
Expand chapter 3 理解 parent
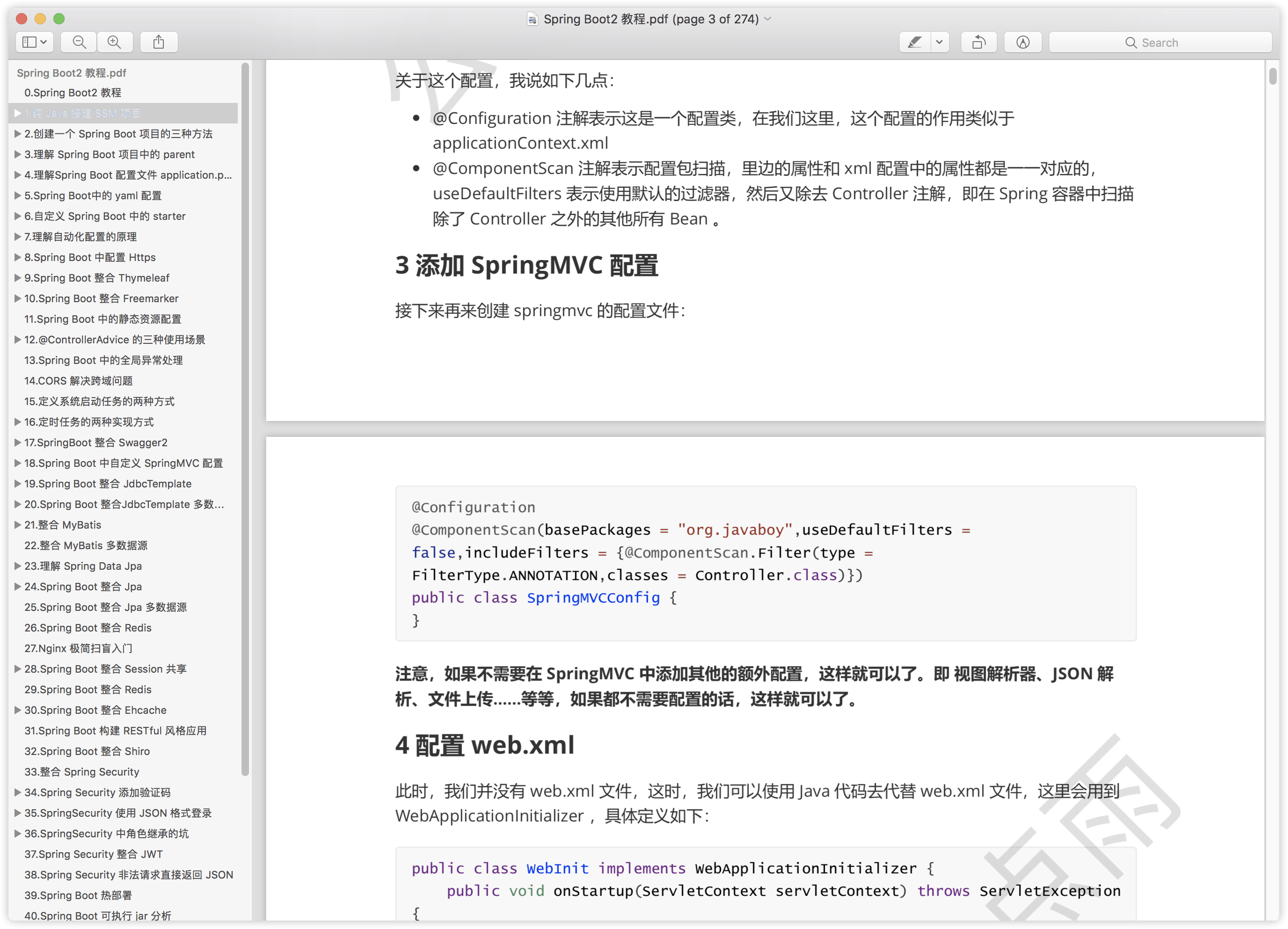click(x=18, y=154)
